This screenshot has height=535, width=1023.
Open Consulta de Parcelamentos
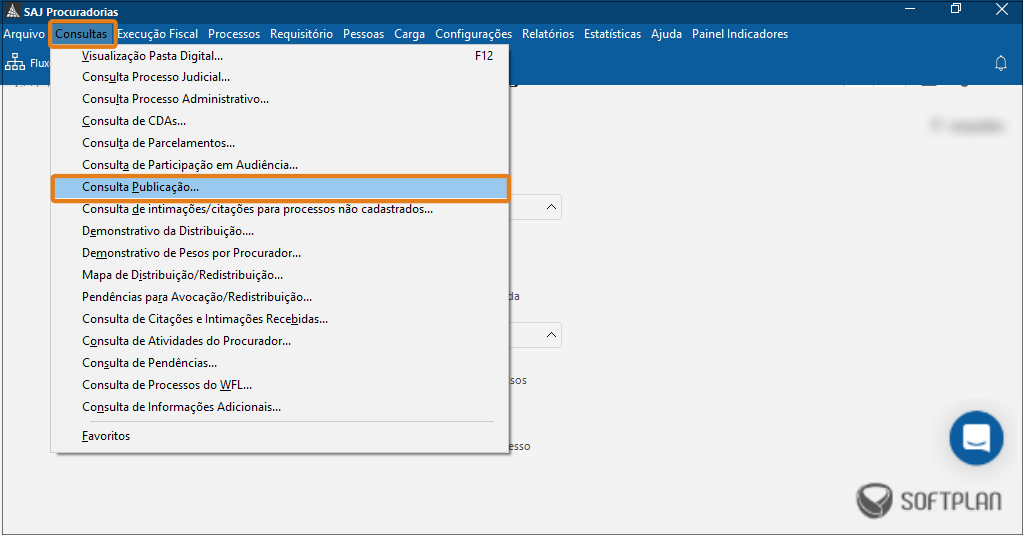tap(158, 143)
